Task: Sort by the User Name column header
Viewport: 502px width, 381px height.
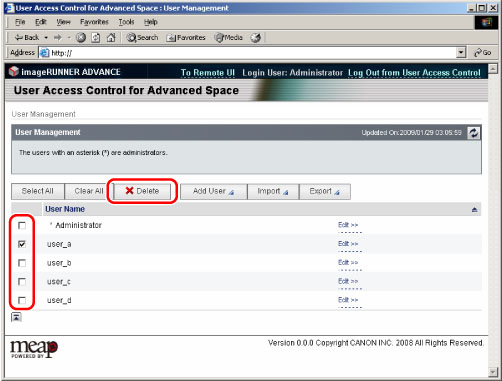Action: [65, 209]
